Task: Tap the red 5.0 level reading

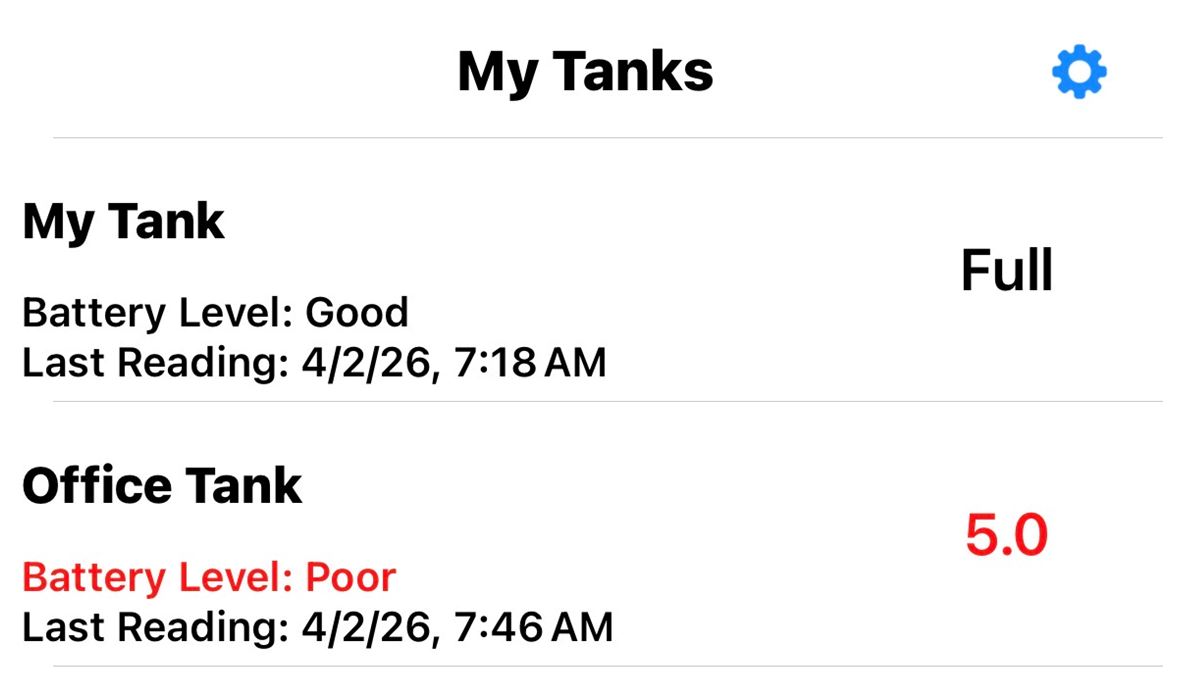Action: click(x=1006, y=536)
